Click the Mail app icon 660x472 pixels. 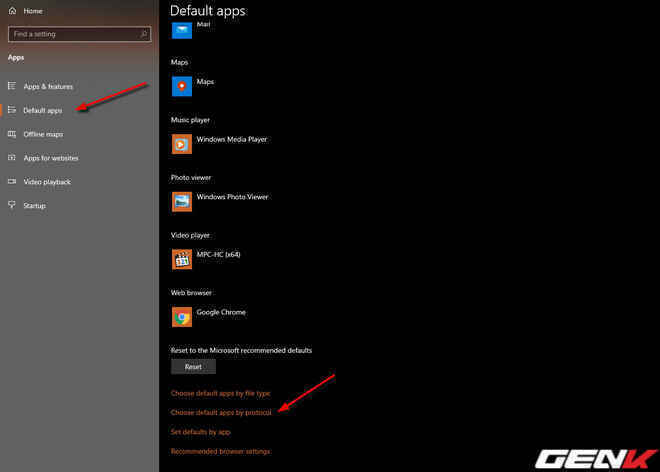tap(182, 29)
